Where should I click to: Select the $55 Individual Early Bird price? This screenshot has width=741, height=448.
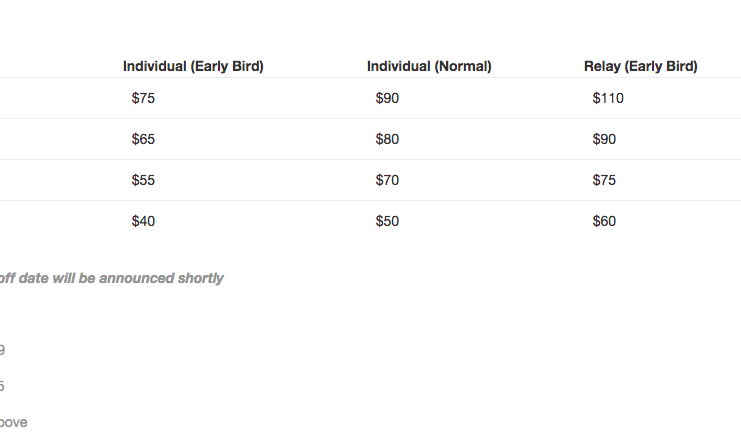[143, 180]
